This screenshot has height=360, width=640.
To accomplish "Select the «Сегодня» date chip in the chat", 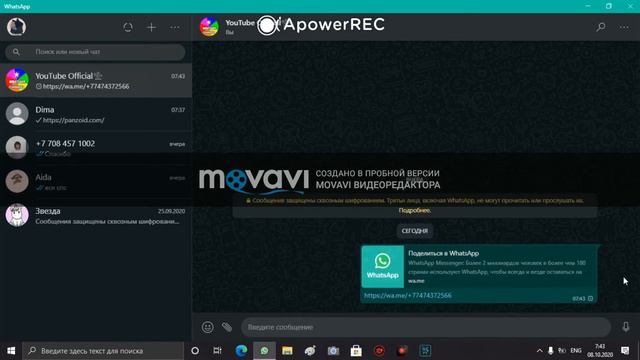I will click(415, 231).
